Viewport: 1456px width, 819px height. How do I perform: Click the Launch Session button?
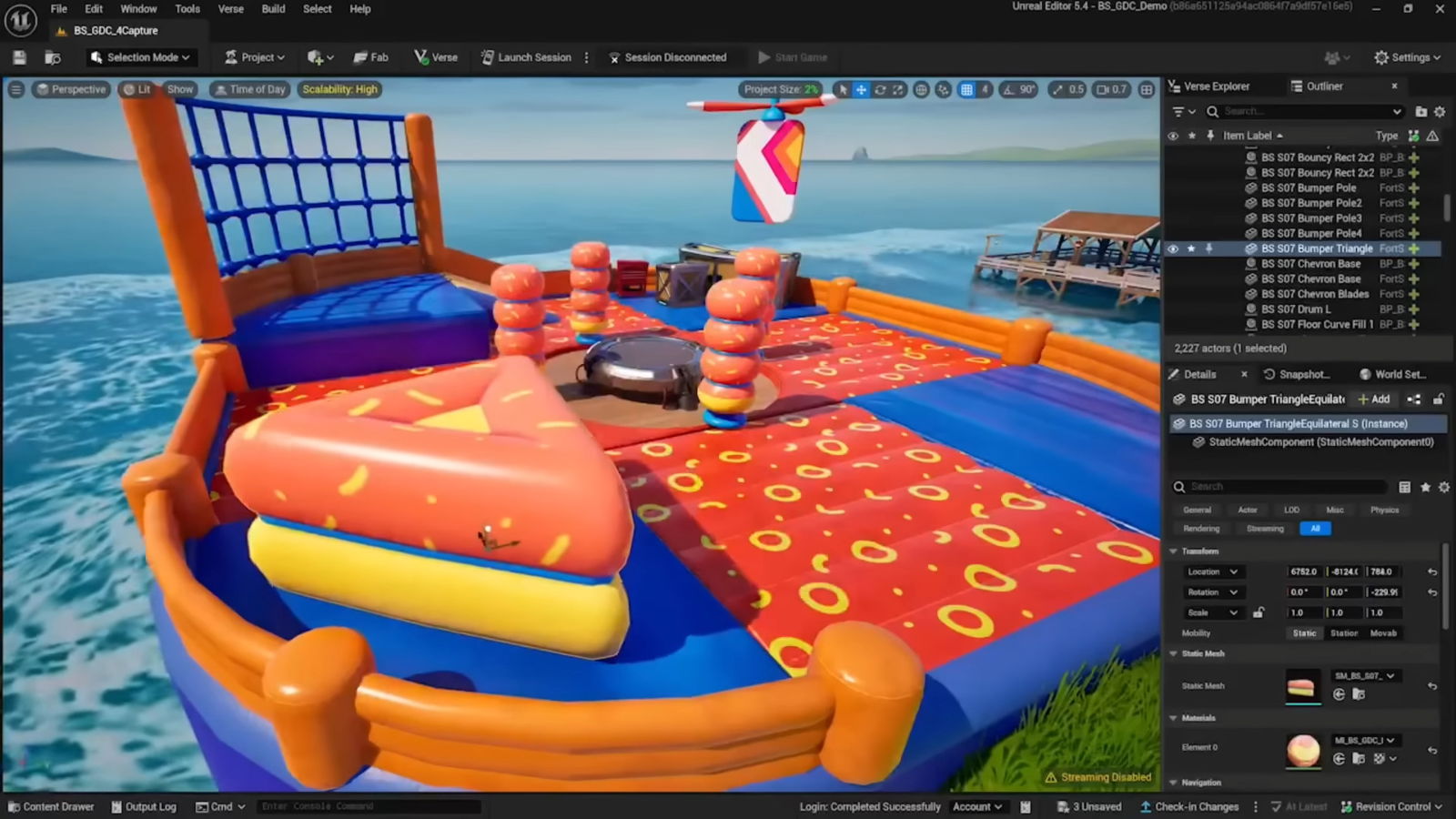(x=526, y=56)
